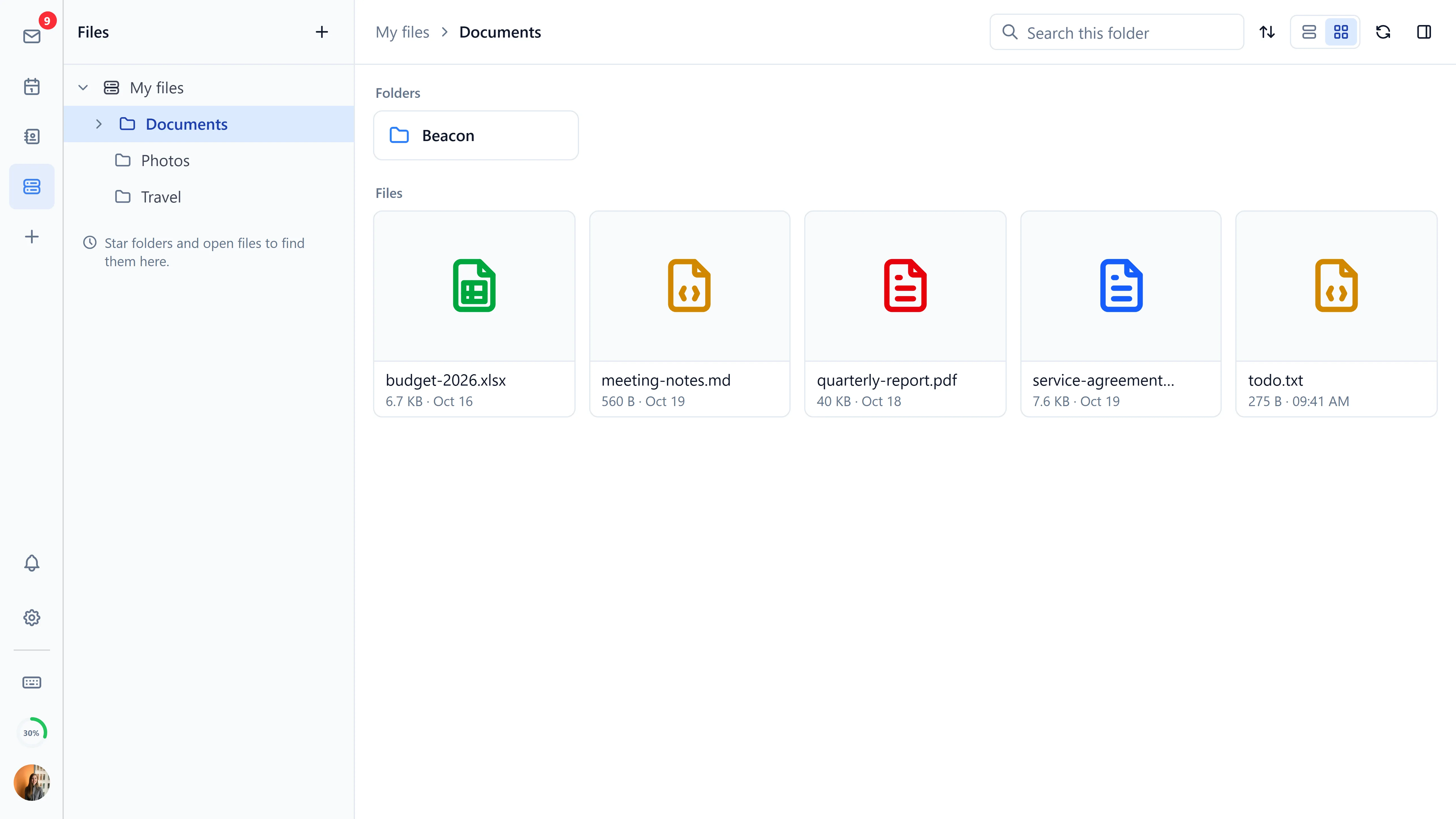
Task: Select the Files storage icon in sidebar
Action: point(32,187)
